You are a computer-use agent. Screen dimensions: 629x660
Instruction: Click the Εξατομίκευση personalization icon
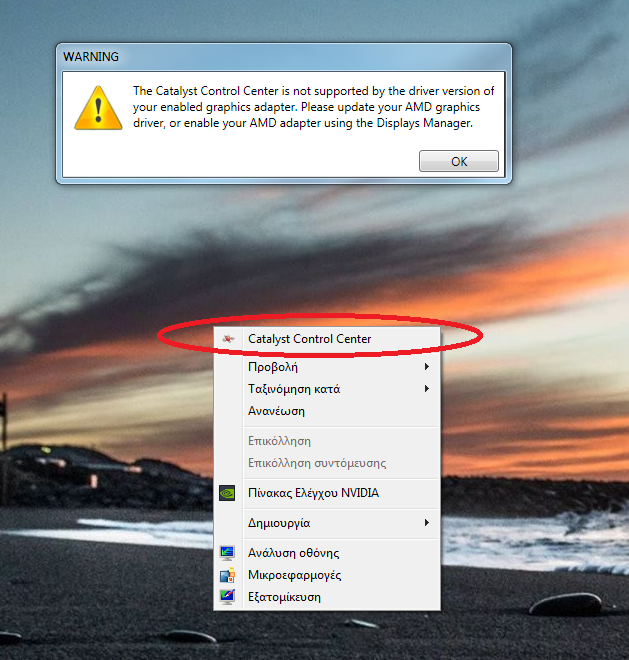tap(227, 597)
